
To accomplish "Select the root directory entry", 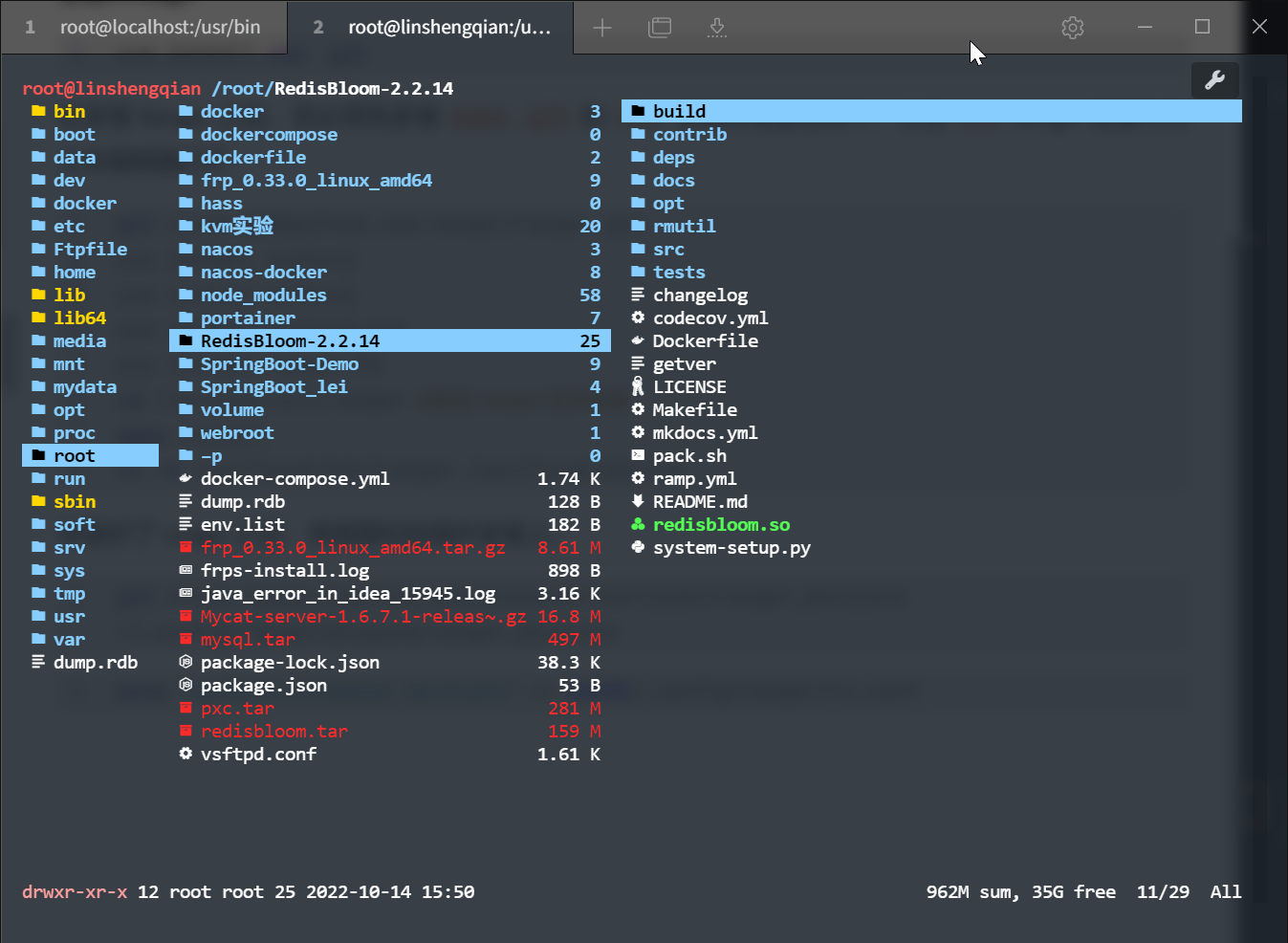I will [x=90, y=455].
